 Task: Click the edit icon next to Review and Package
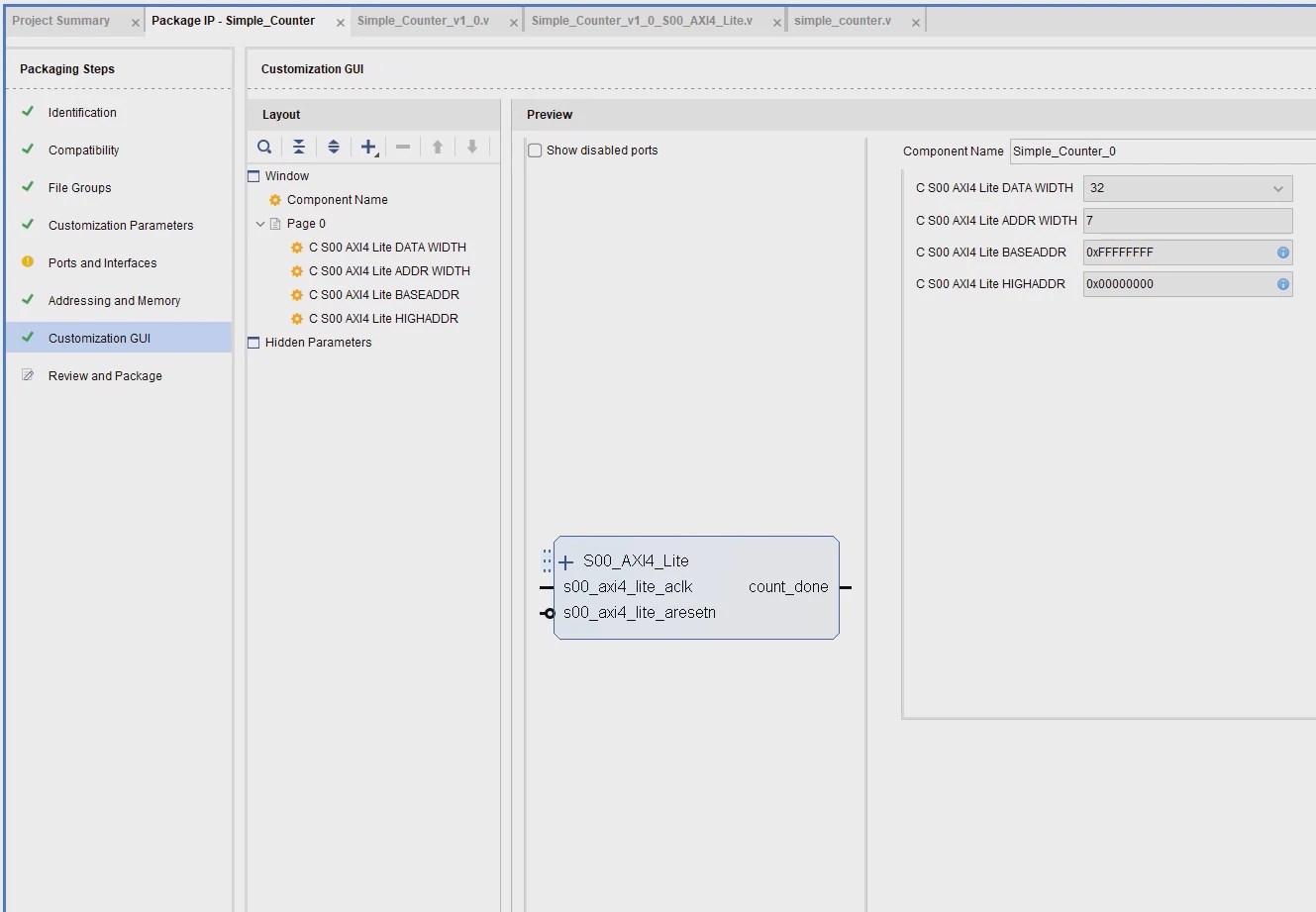(x=28, y=375)
